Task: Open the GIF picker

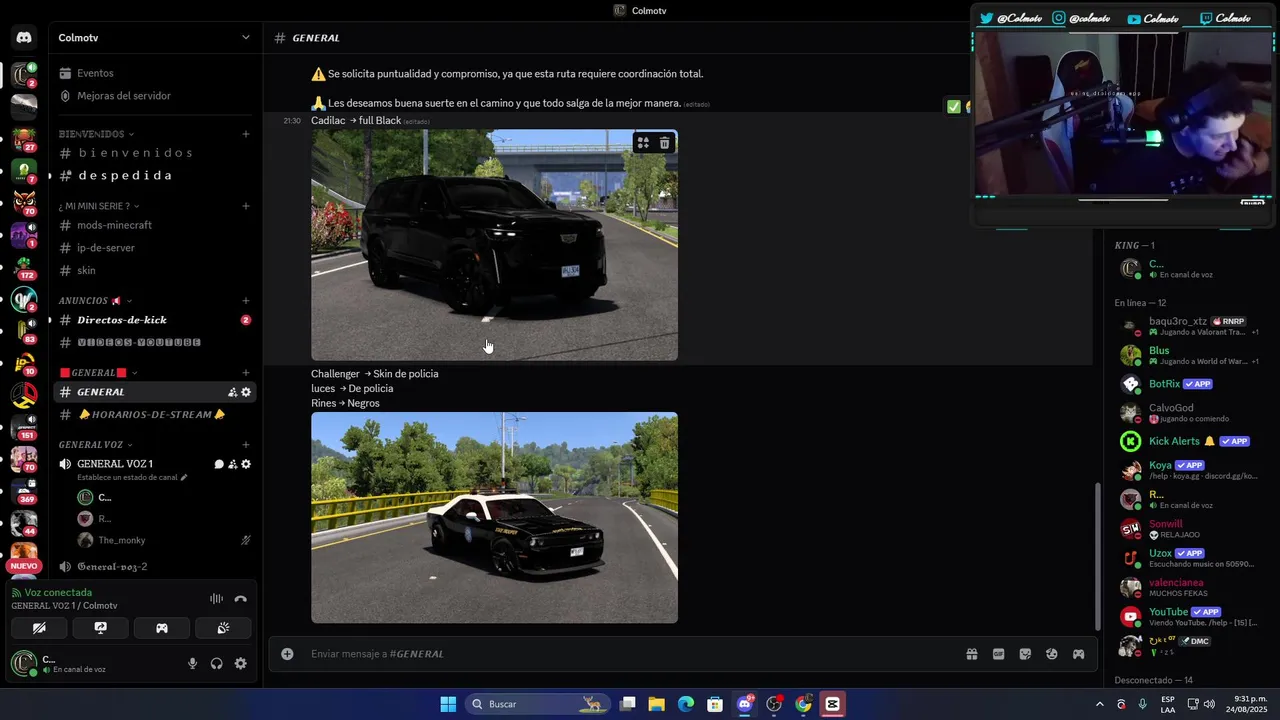Action: [998, 654]
